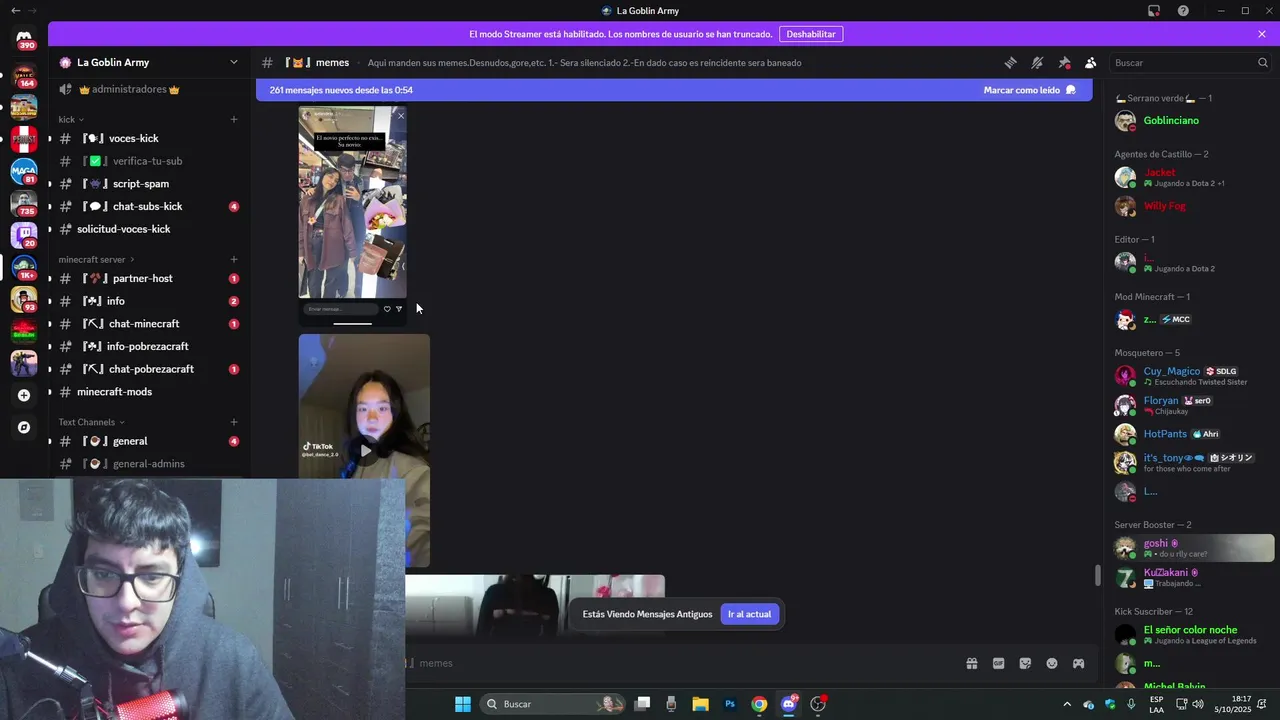Open the GIF picker icon
The height and width of the screenshot is (720, 1280).
pyautogui.click(x=998, y=663)
